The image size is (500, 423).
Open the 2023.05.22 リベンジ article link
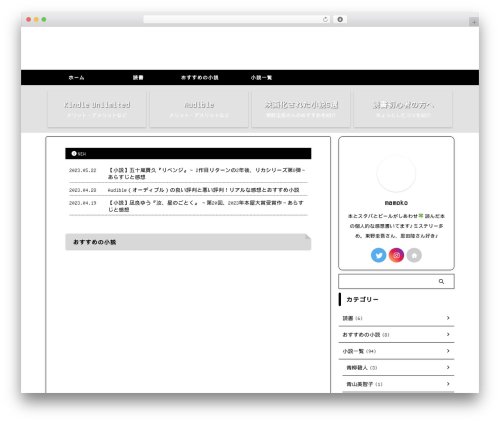(206, 174)
